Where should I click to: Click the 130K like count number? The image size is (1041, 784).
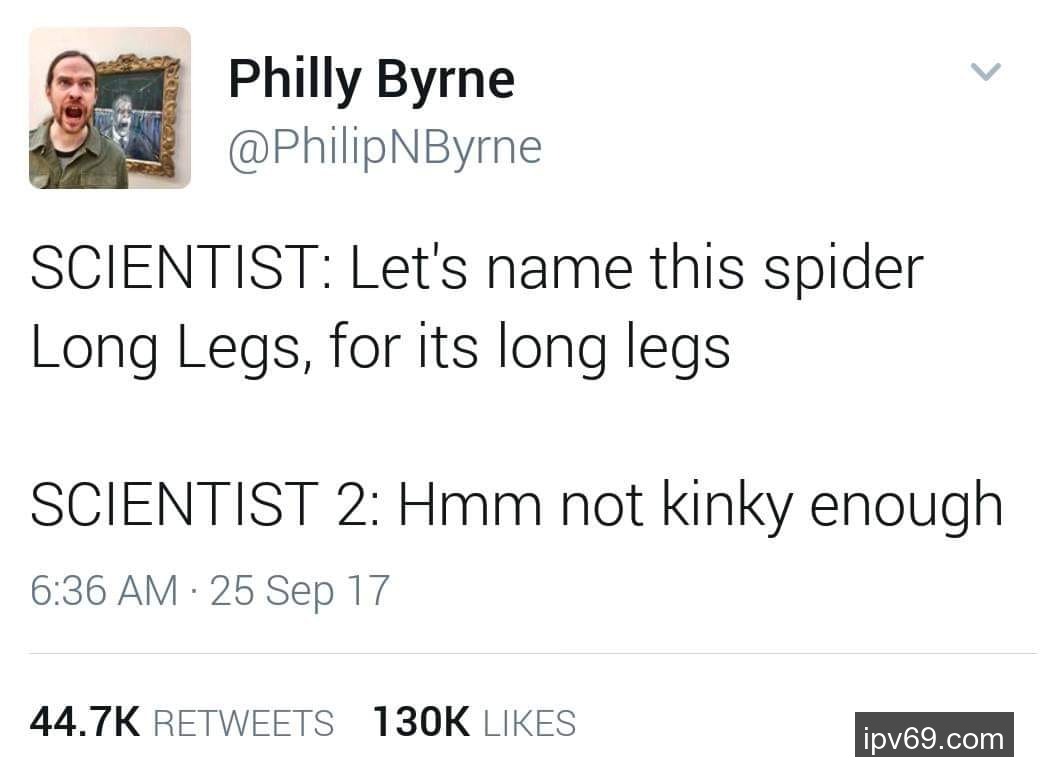point(420,722)
